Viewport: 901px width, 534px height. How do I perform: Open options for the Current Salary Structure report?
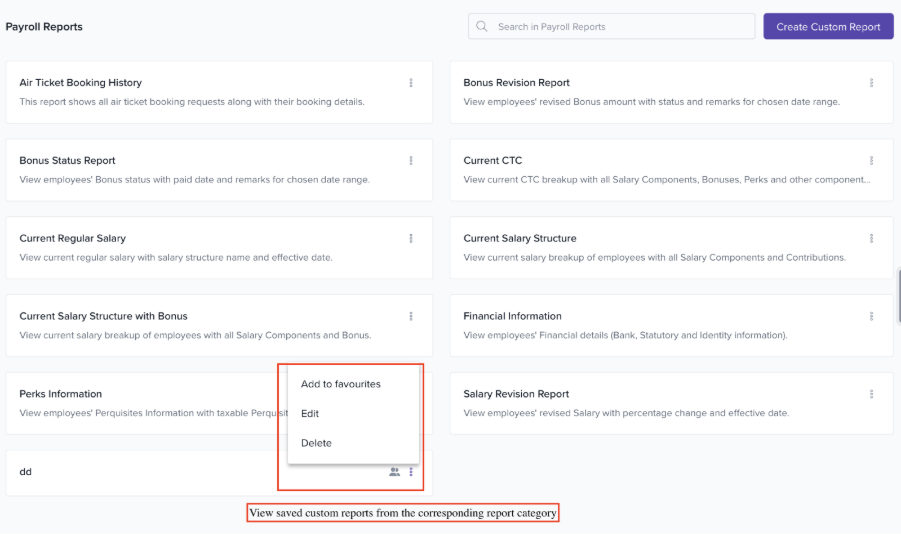(x=871, y=238)
